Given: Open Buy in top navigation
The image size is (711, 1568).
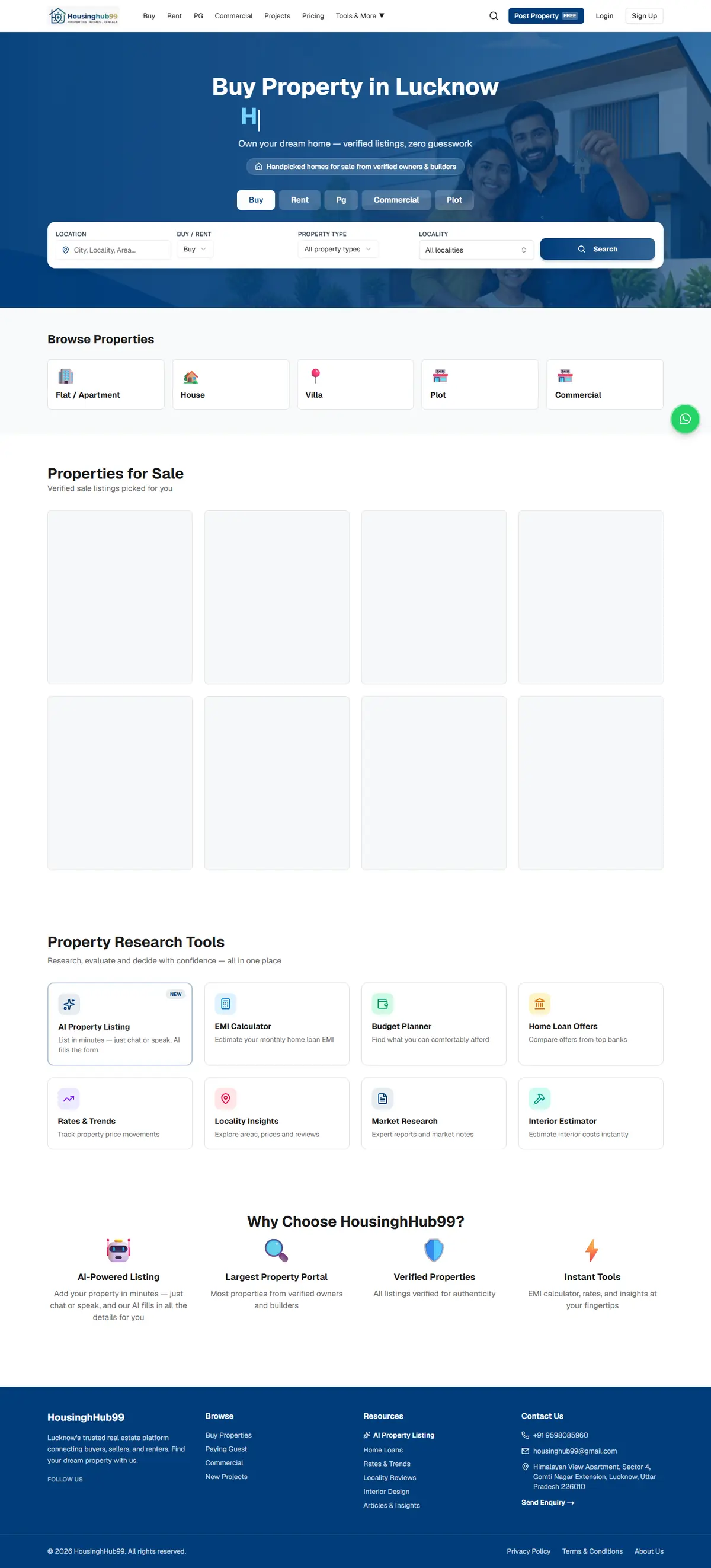Looking at the screenshot, I should click(x=149, y=16).
